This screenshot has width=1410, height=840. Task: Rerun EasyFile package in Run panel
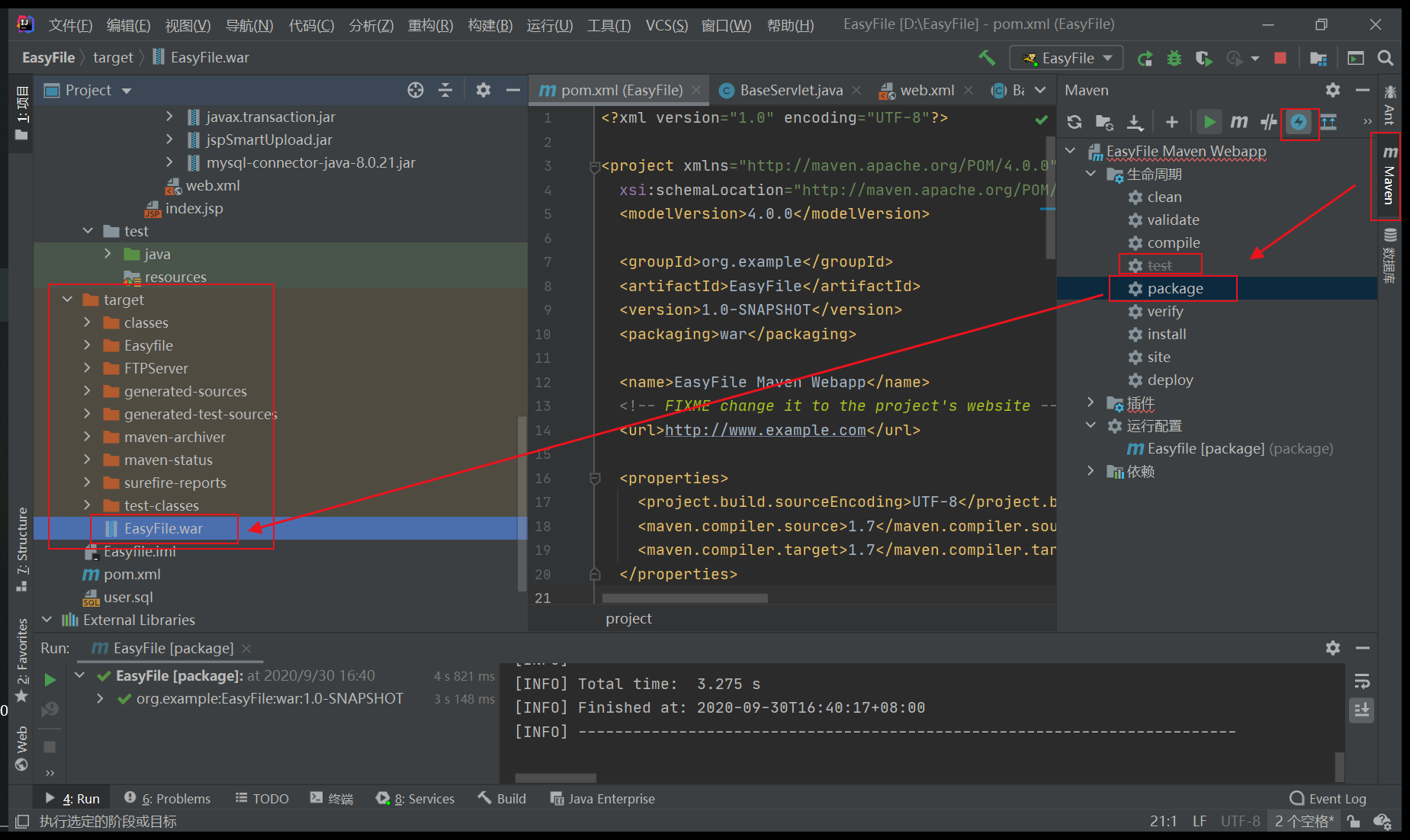pos(50,679)
